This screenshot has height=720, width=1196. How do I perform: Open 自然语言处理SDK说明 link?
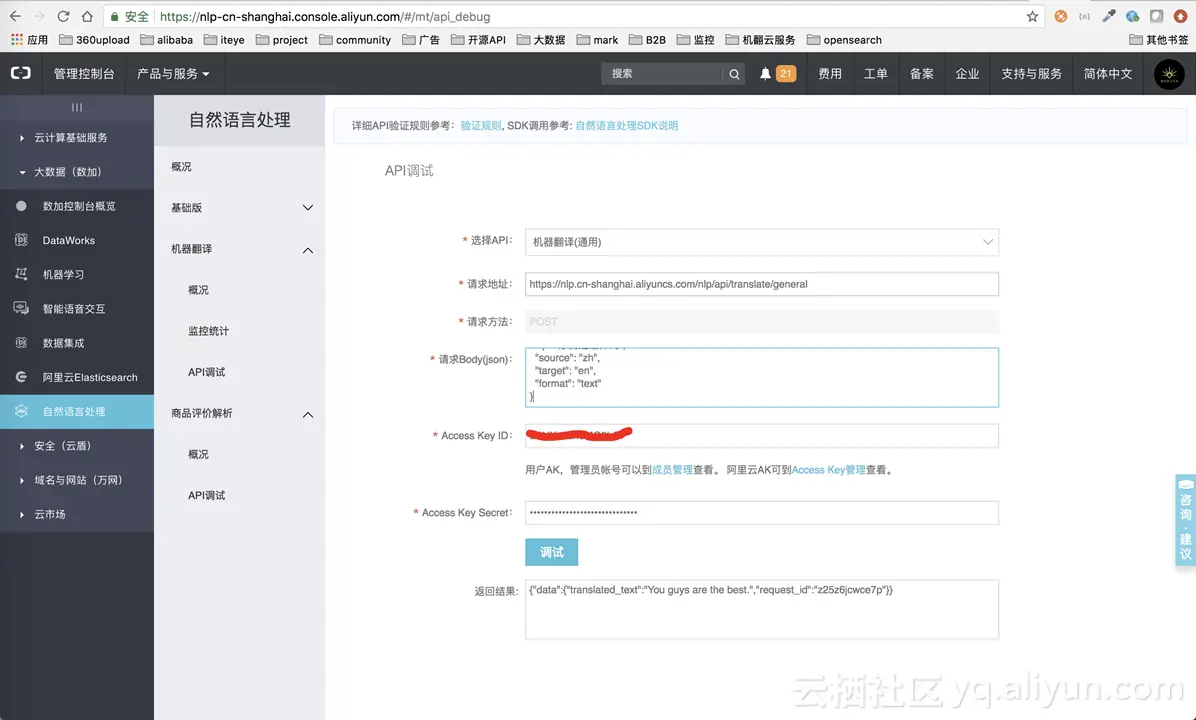click(626, 126)
